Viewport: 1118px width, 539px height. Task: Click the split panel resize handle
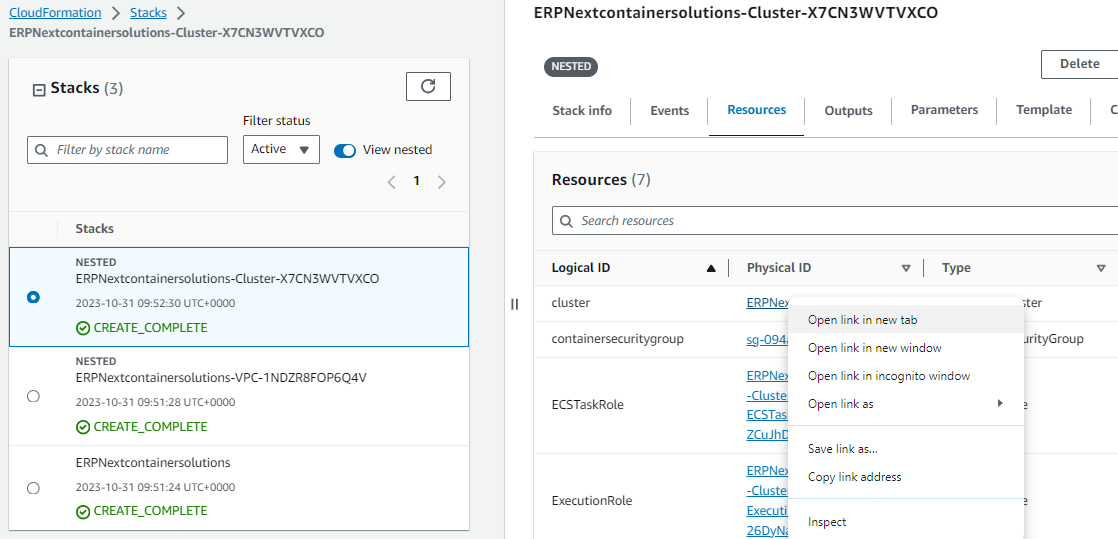(515, 304)
